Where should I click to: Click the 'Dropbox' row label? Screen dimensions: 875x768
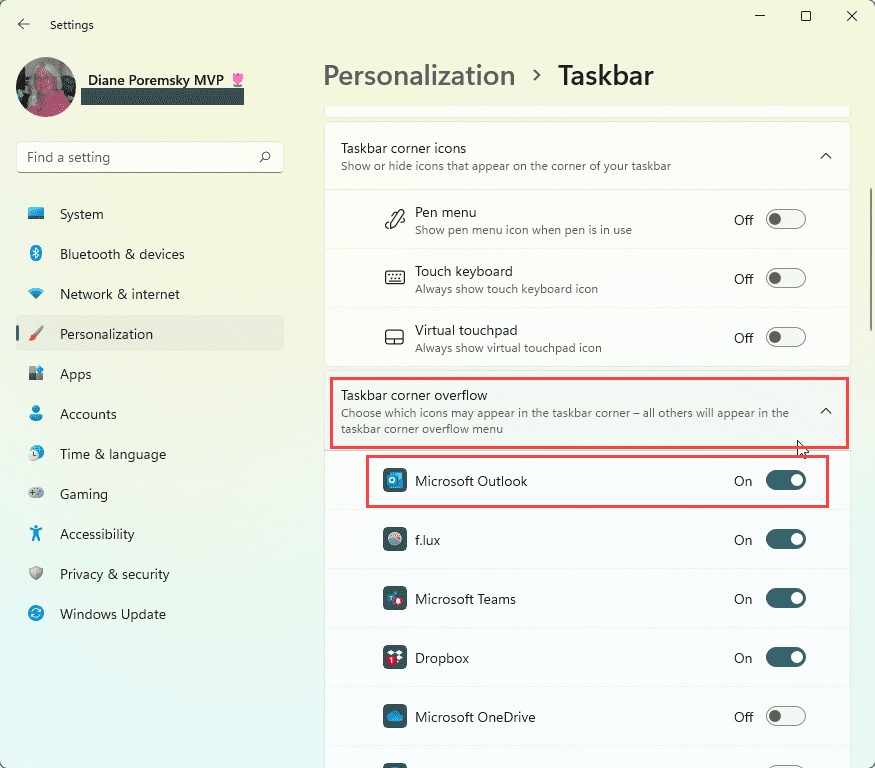(x=441, y=658)
